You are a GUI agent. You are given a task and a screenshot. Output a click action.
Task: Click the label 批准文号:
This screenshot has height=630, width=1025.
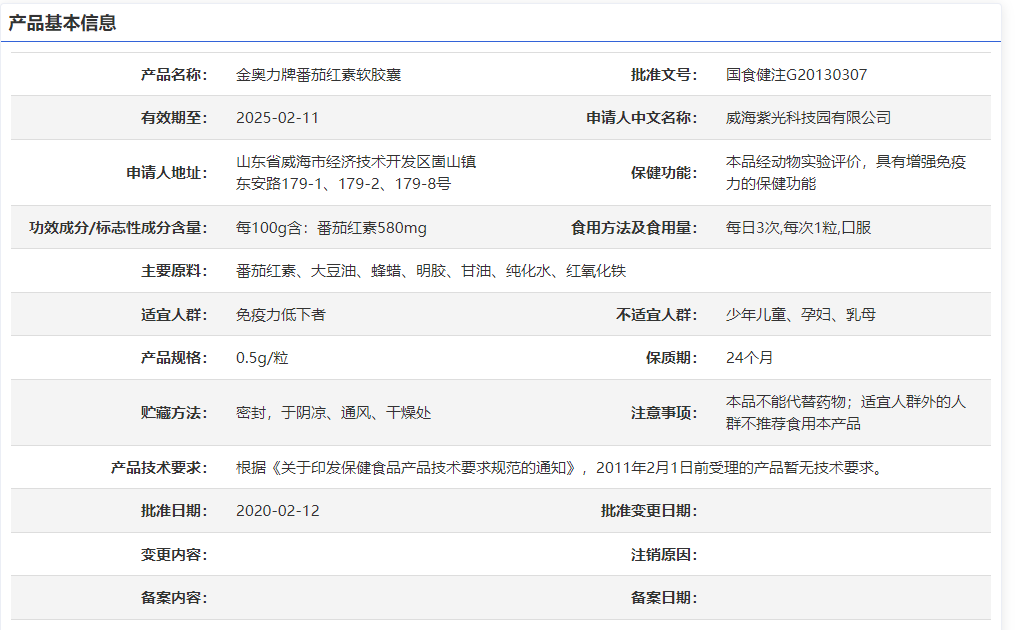664,75
